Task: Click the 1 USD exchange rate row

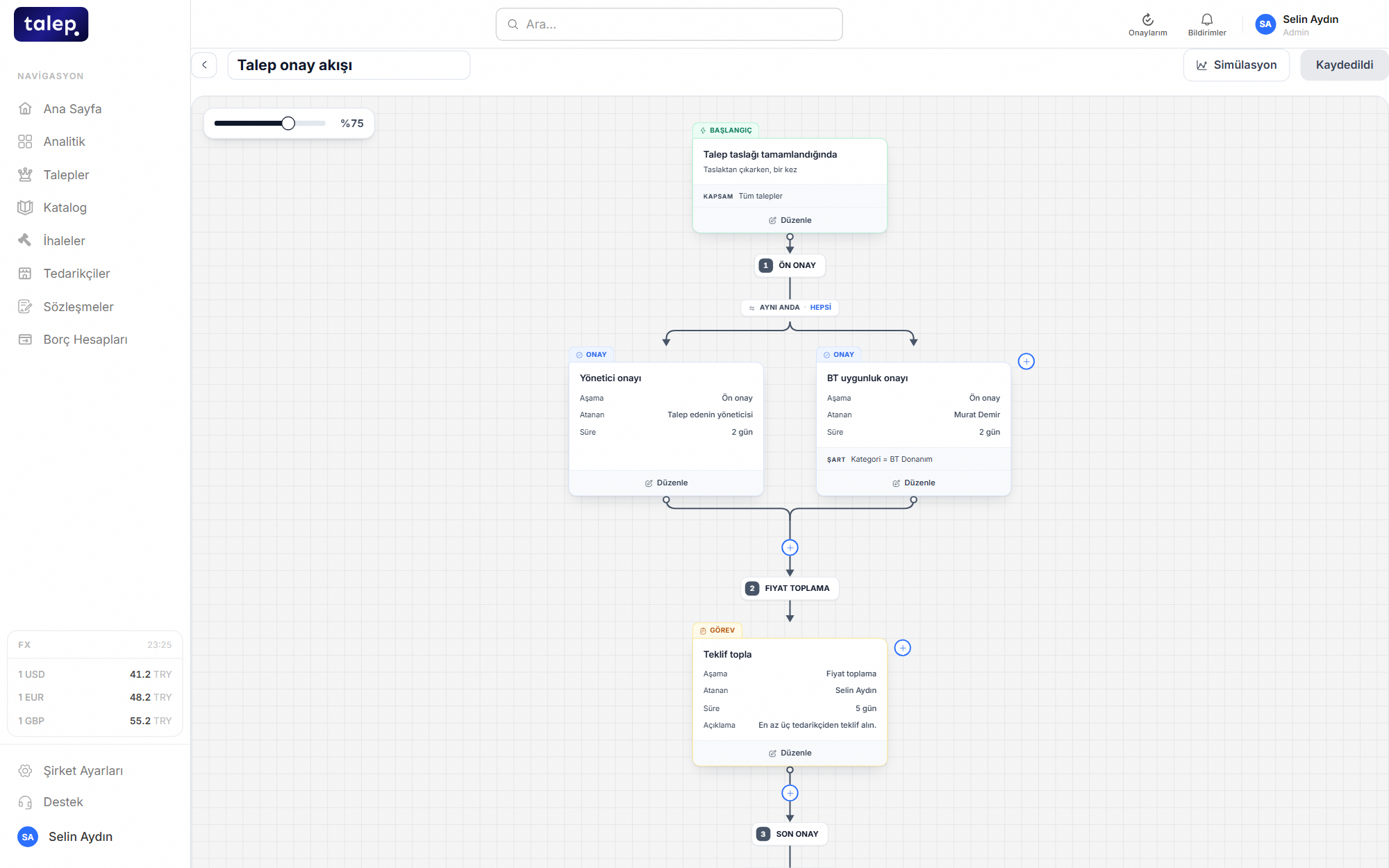Action: 95,674
